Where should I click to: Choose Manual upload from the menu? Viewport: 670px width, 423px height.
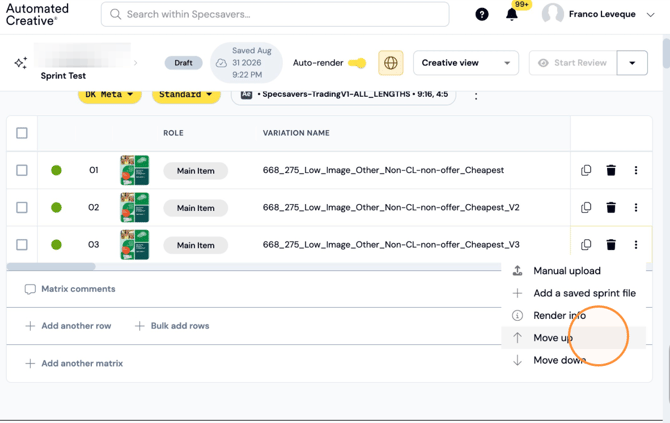point(573,270)
